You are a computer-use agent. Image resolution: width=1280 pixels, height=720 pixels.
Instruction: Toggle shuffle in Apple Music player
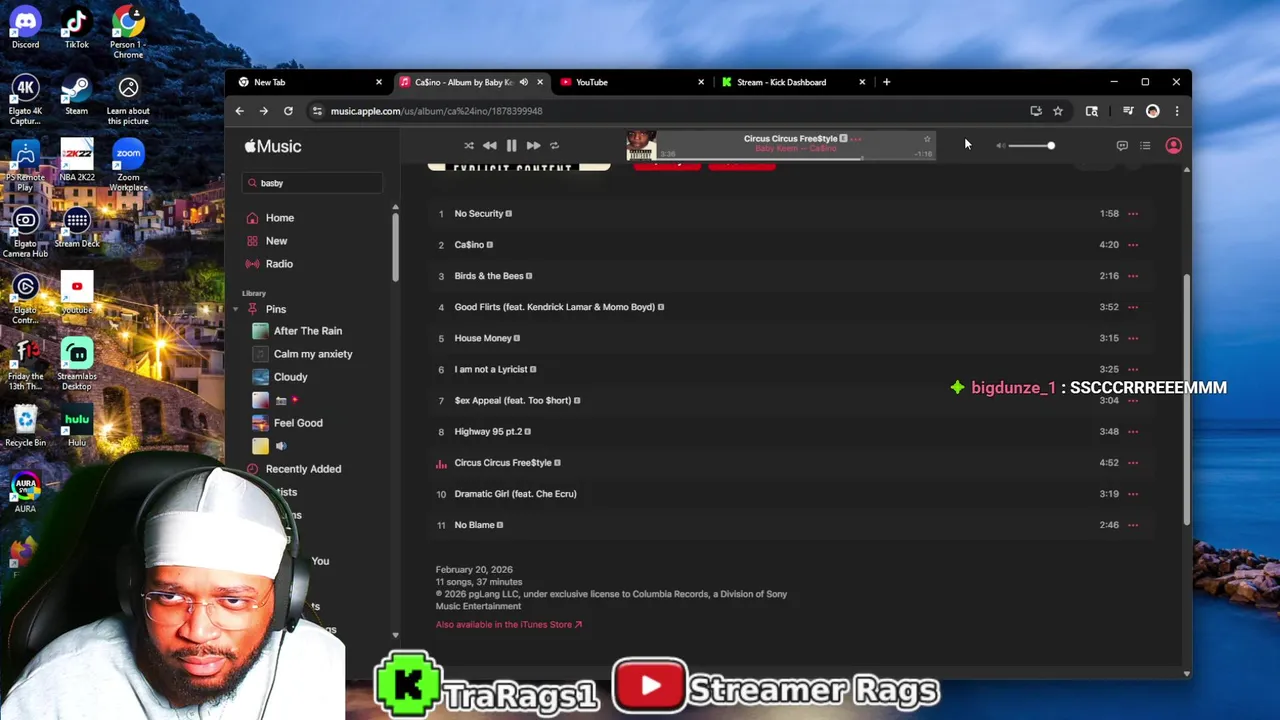coord(468,145)
